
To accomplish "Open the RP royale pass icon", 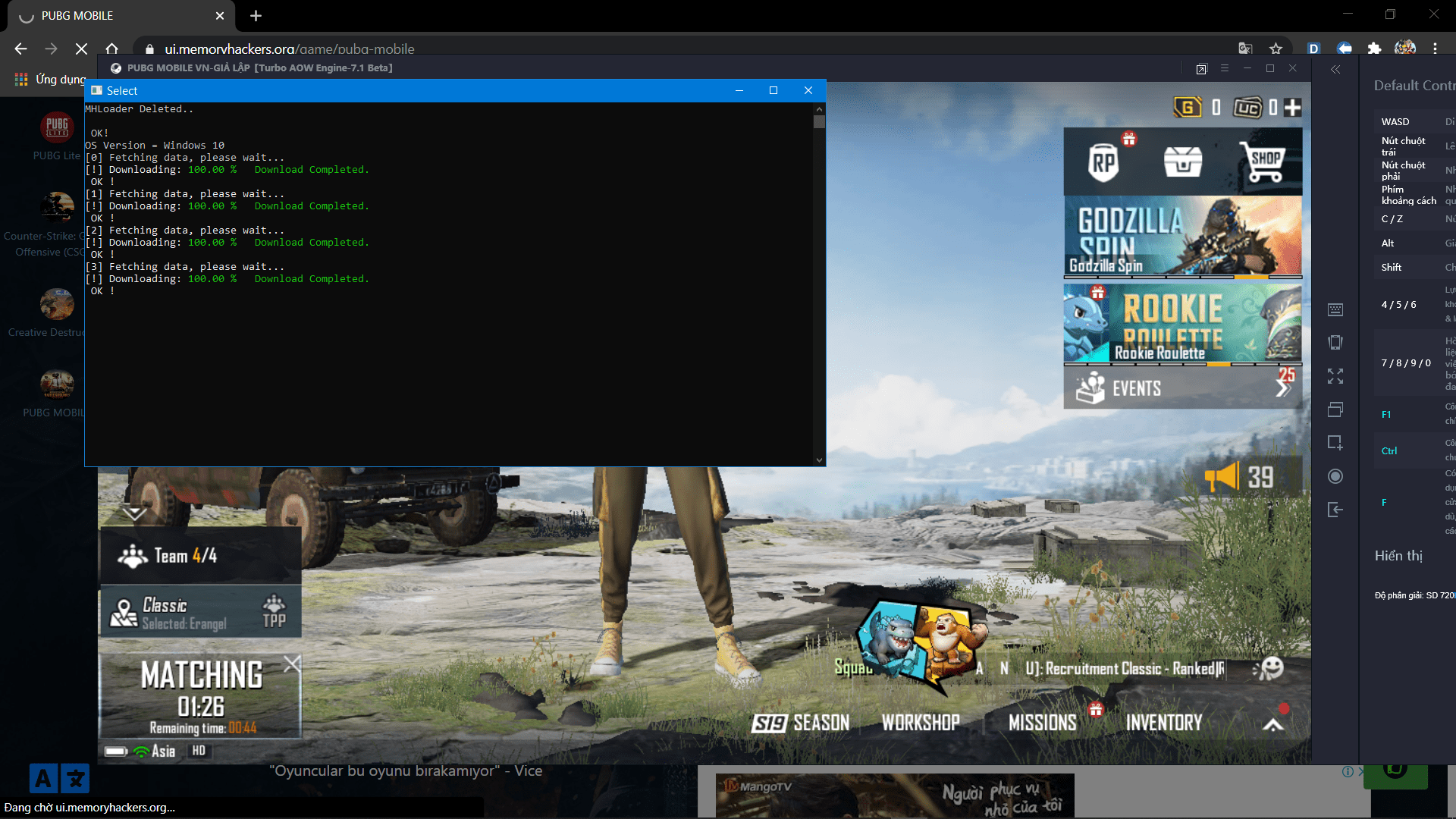I will coord(1104,162).
